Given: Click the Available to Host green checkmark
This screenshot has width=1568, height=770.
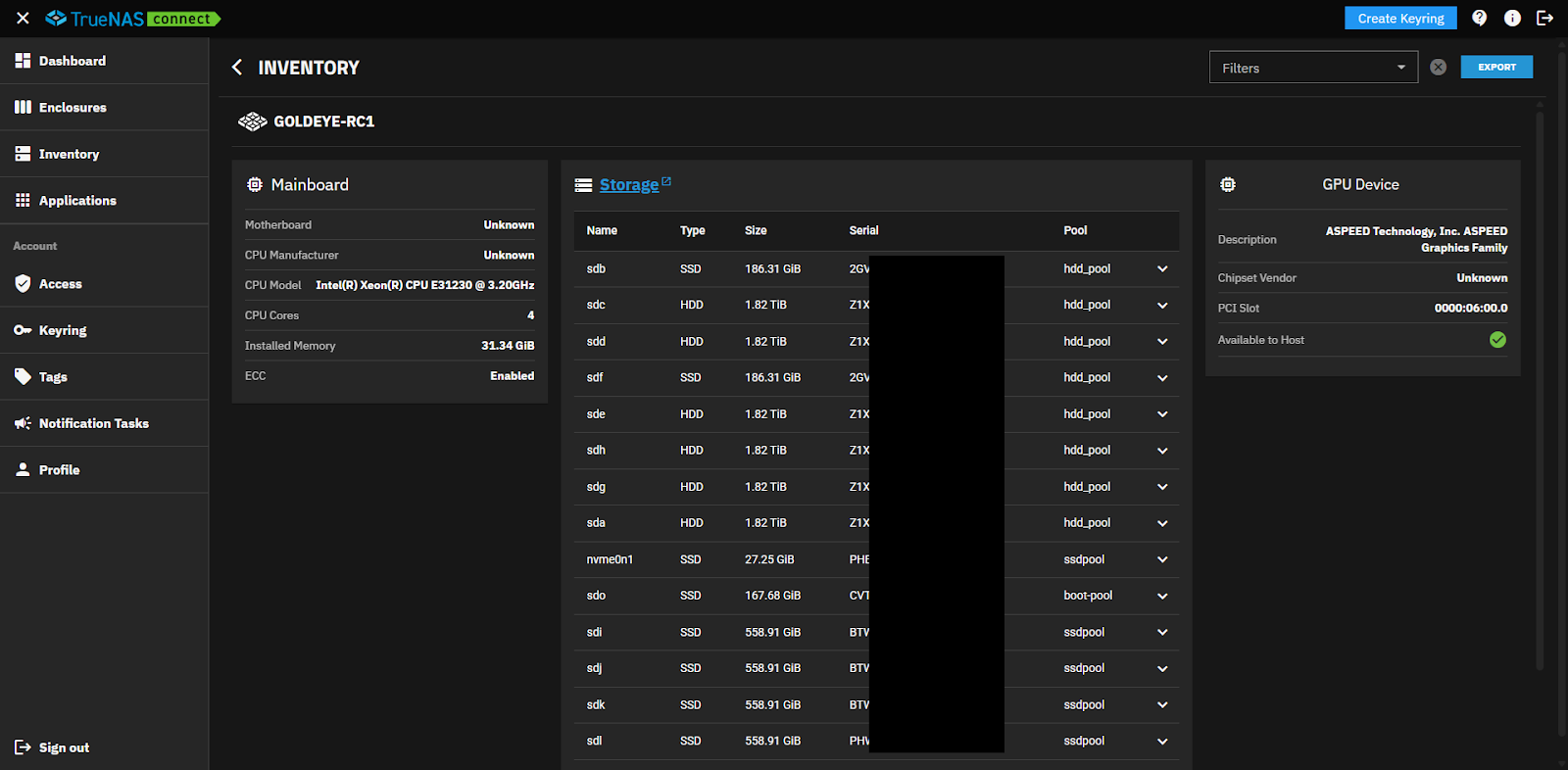Looking at the screenshot, I should coord(1497,340).
